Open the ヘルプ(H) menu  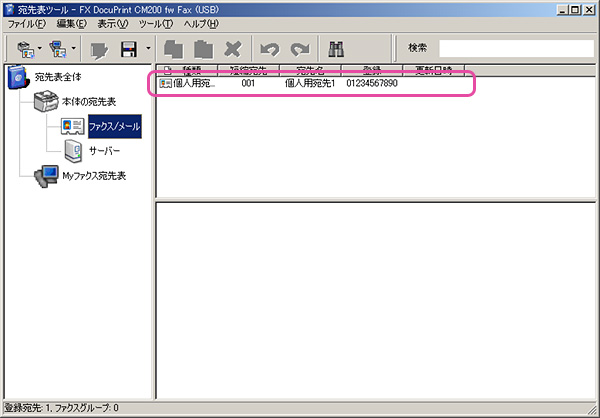tap(201, 22)
